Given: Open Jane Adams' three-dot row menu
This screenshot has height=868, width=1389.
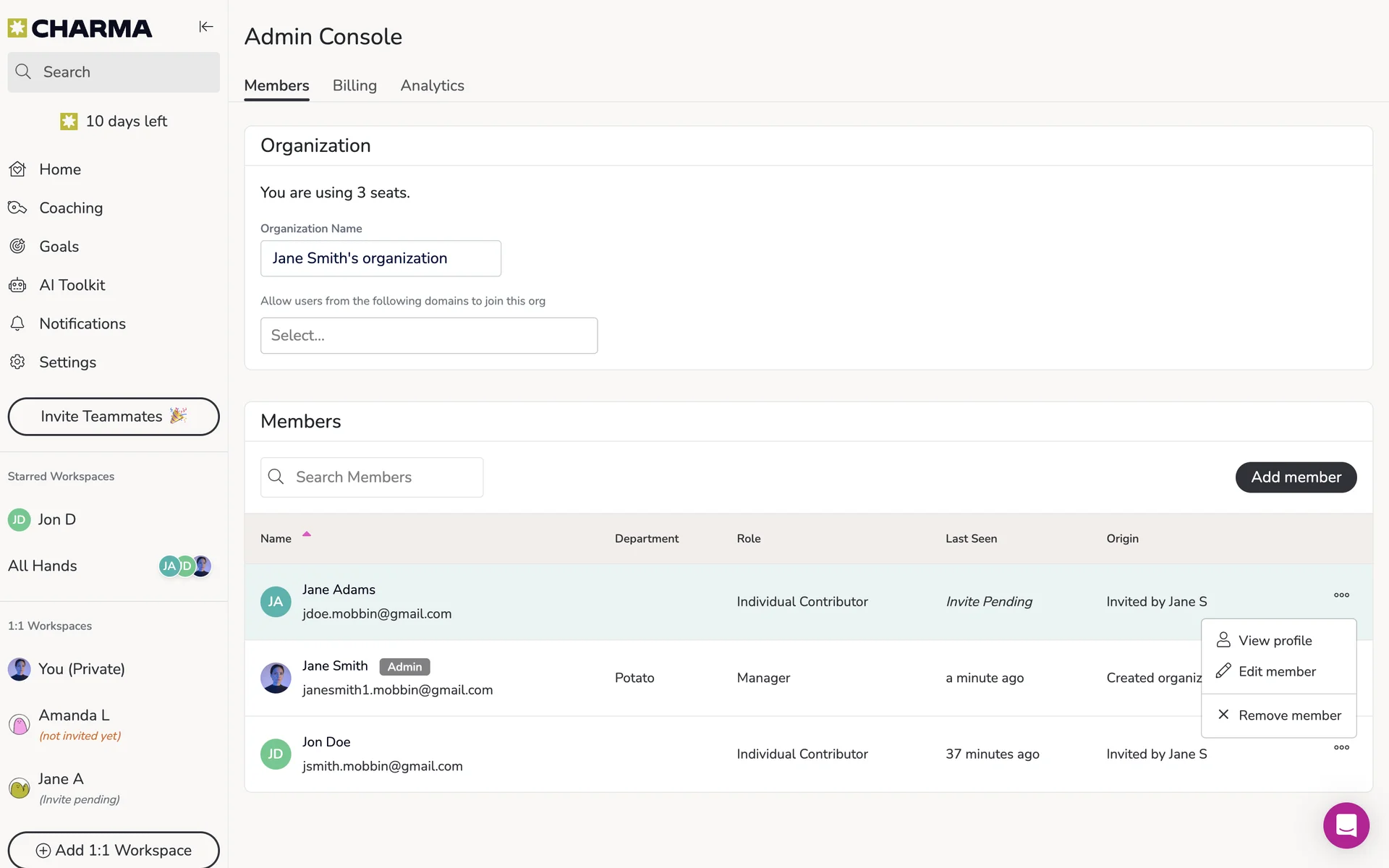Looking at the screenshot, I should 1341,595.
